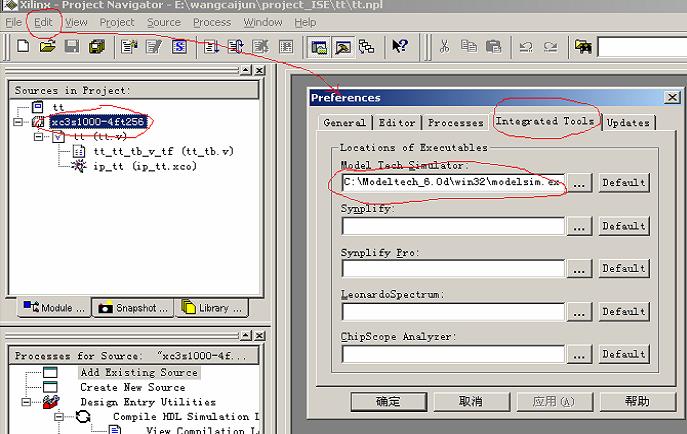Click the Model Tech Simulator path field
The height and width of the screenshot is (434, 687).
coord(453,182)
